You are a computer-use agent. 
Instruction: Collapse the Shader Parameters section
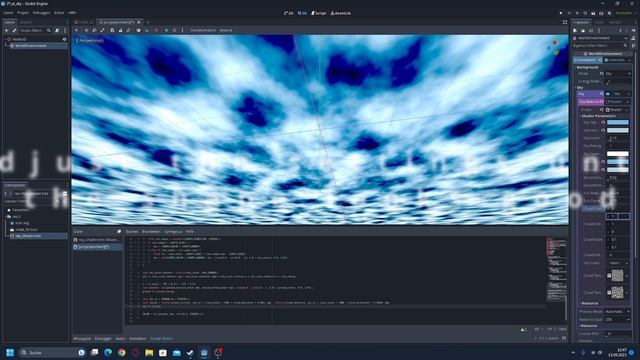[598, 116]
